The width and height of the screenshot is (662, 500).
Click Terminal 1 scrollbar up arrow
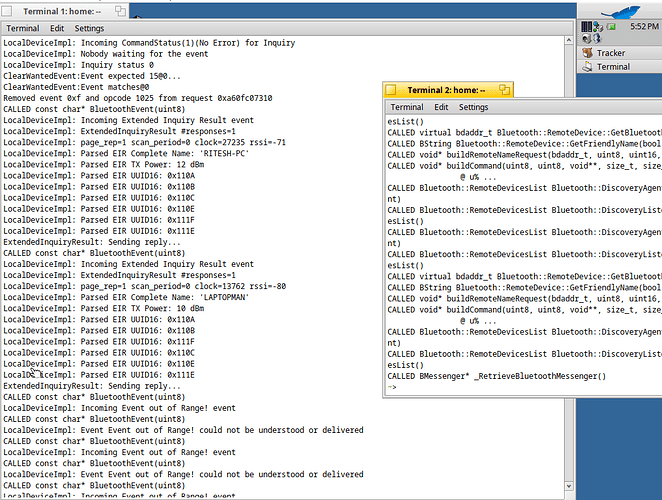click(x=569, y=40)
